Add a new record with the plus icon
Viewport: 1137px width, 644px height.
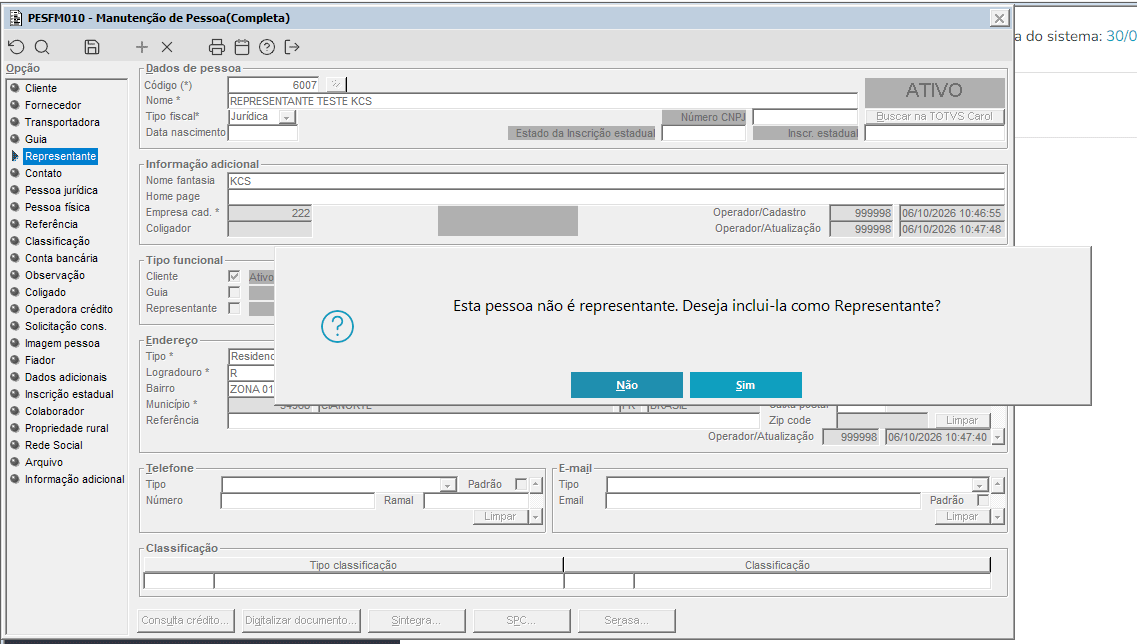pos(141,47)
